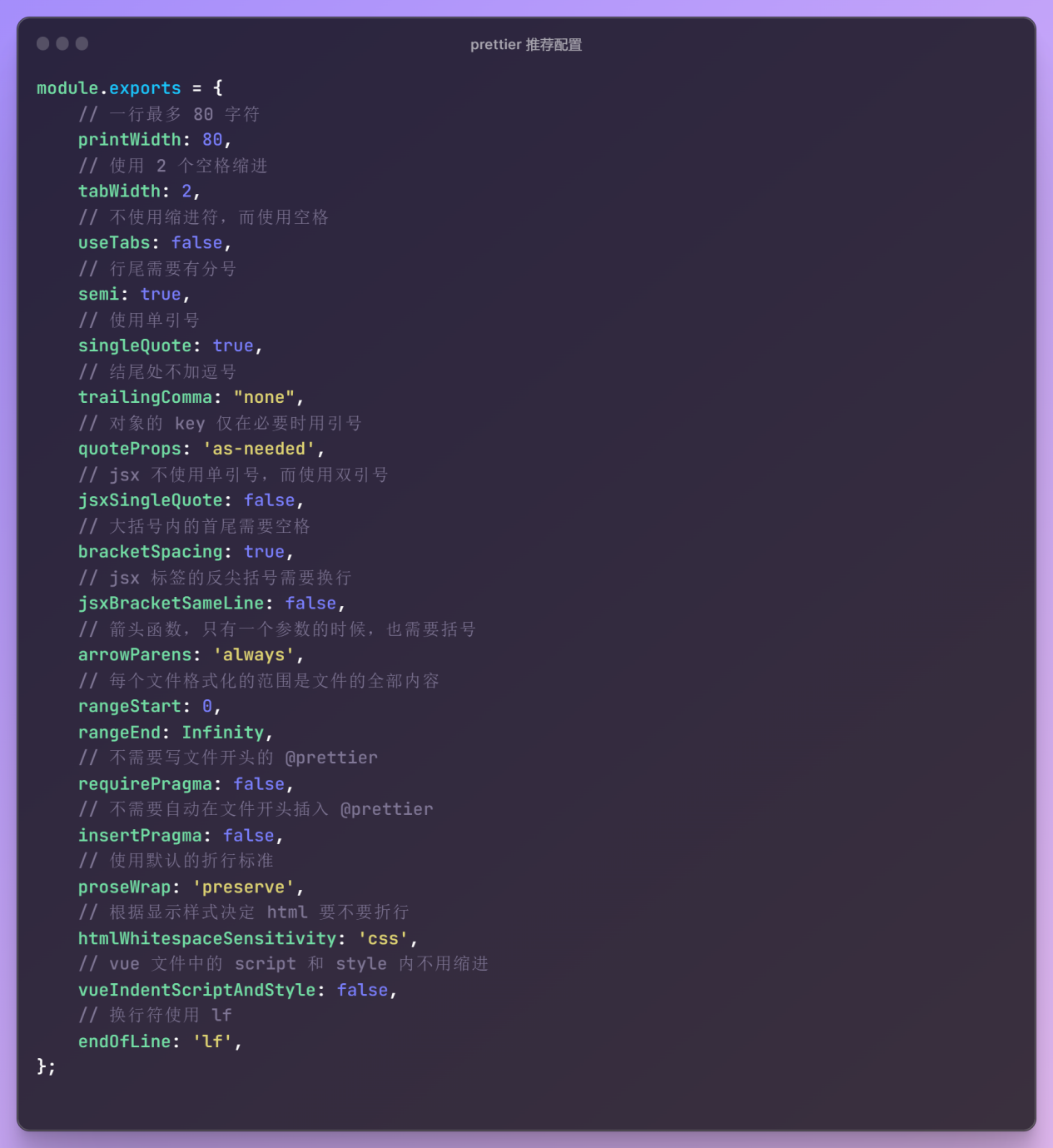Click the string value 'always'
The height and width of the screenshot is (1148, 1053).
tap(254, 655)
